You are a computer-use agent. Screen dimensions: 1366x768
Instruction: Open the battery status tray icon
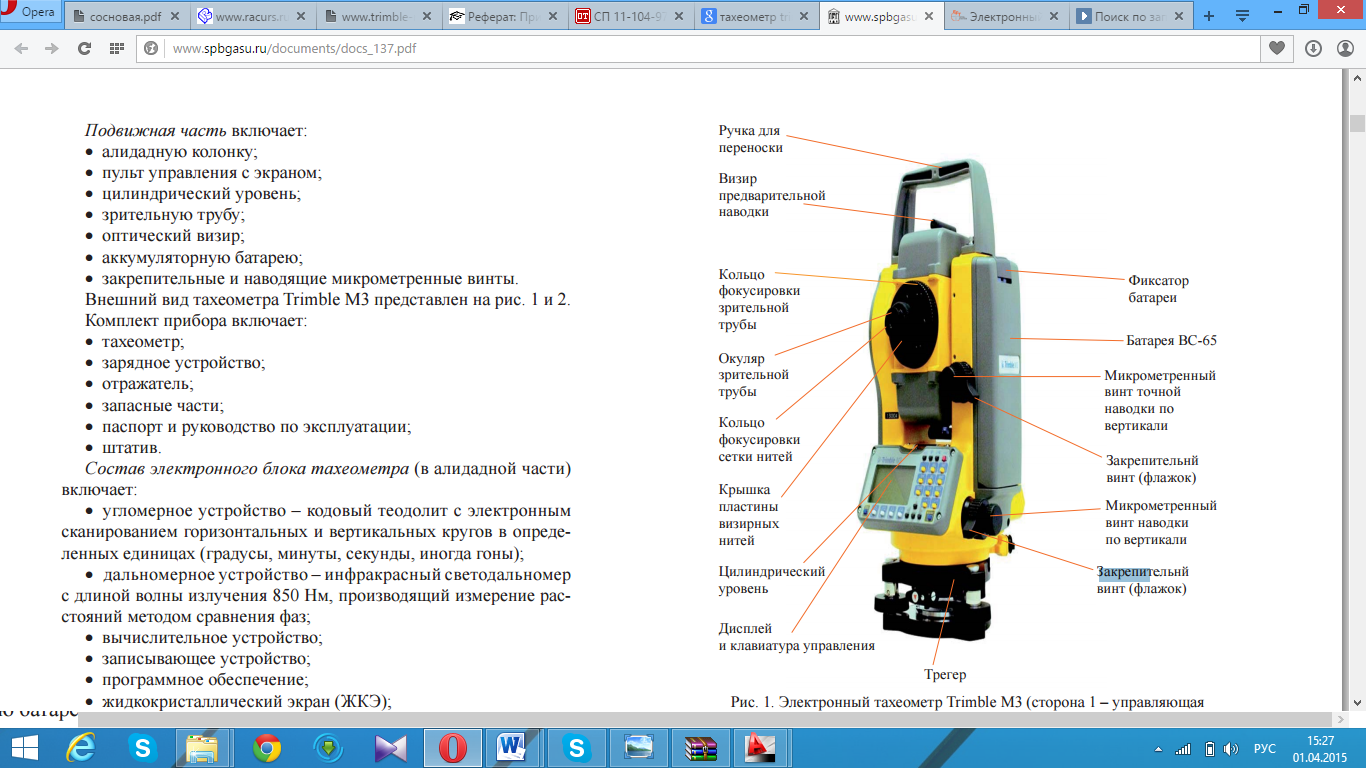[1209, 749]
